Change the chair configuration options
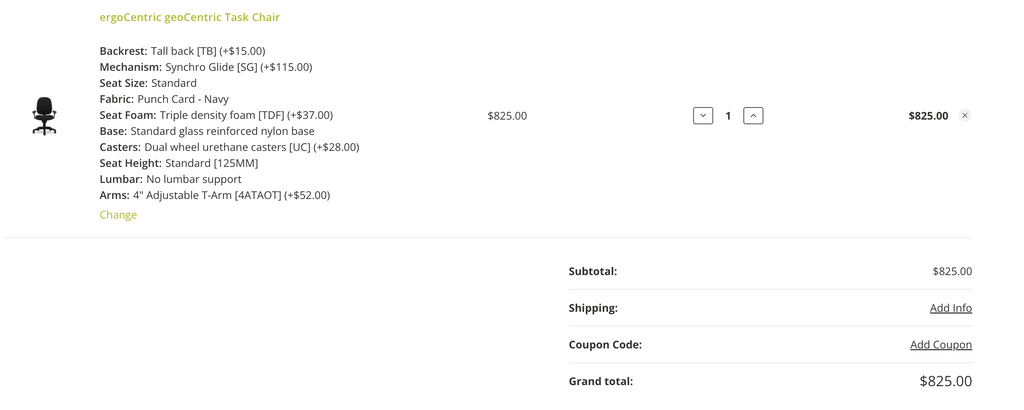The width and height of the screenshot is (1024, 410). [x=118, y=215]
